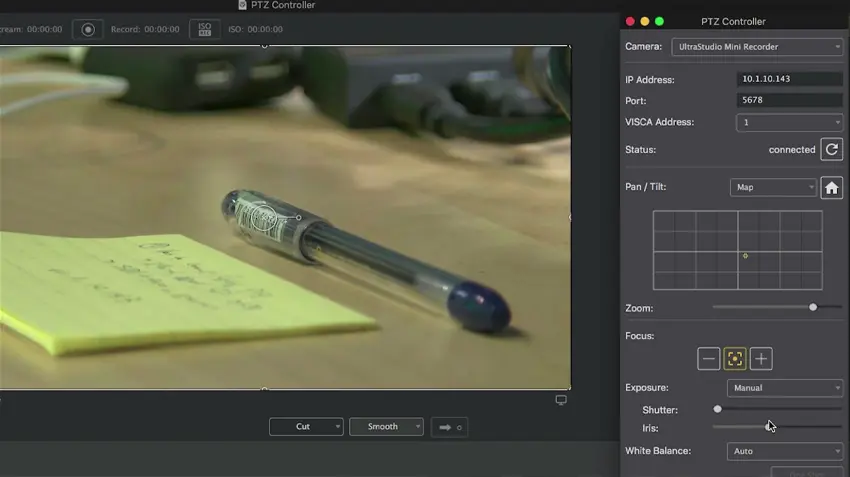Screen dimensions: 850x477
Task: Click the monitor icon below preview
Action: tap(561, 400)
